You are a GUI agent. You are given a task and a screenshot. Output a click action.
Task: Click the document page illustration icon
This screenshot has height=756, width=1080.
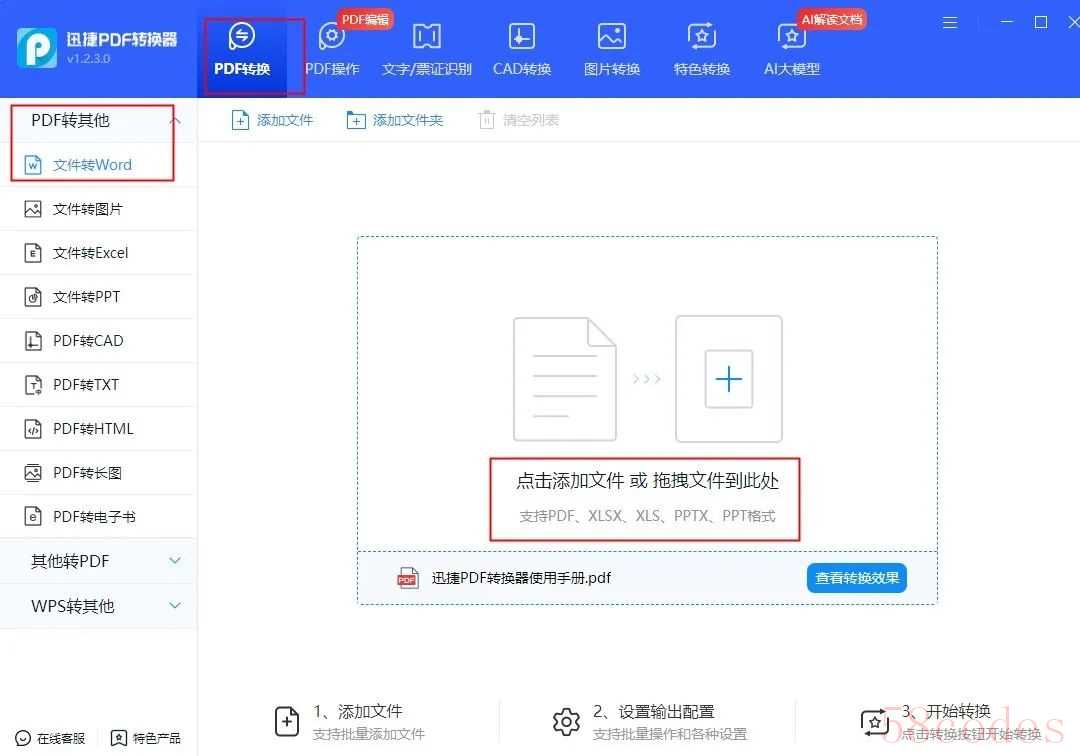565,379
